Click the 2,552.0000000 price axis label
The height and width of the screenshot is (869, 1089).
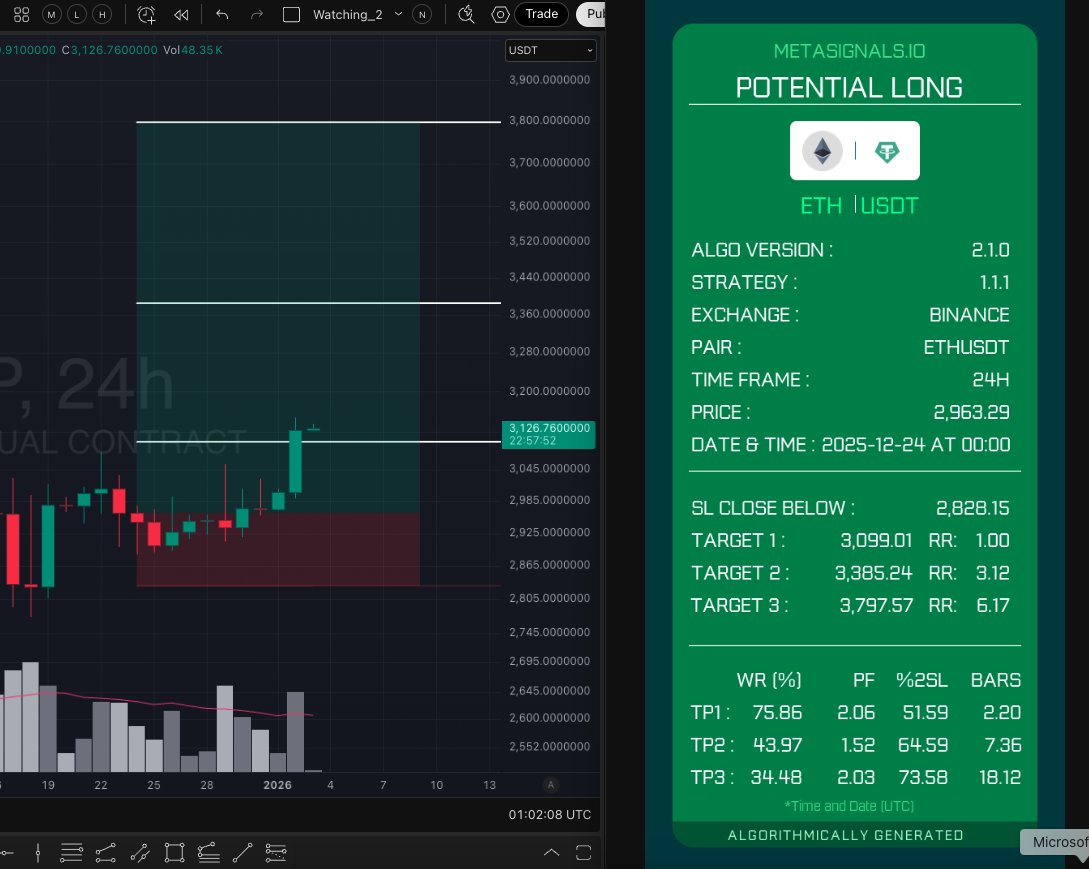549,747
